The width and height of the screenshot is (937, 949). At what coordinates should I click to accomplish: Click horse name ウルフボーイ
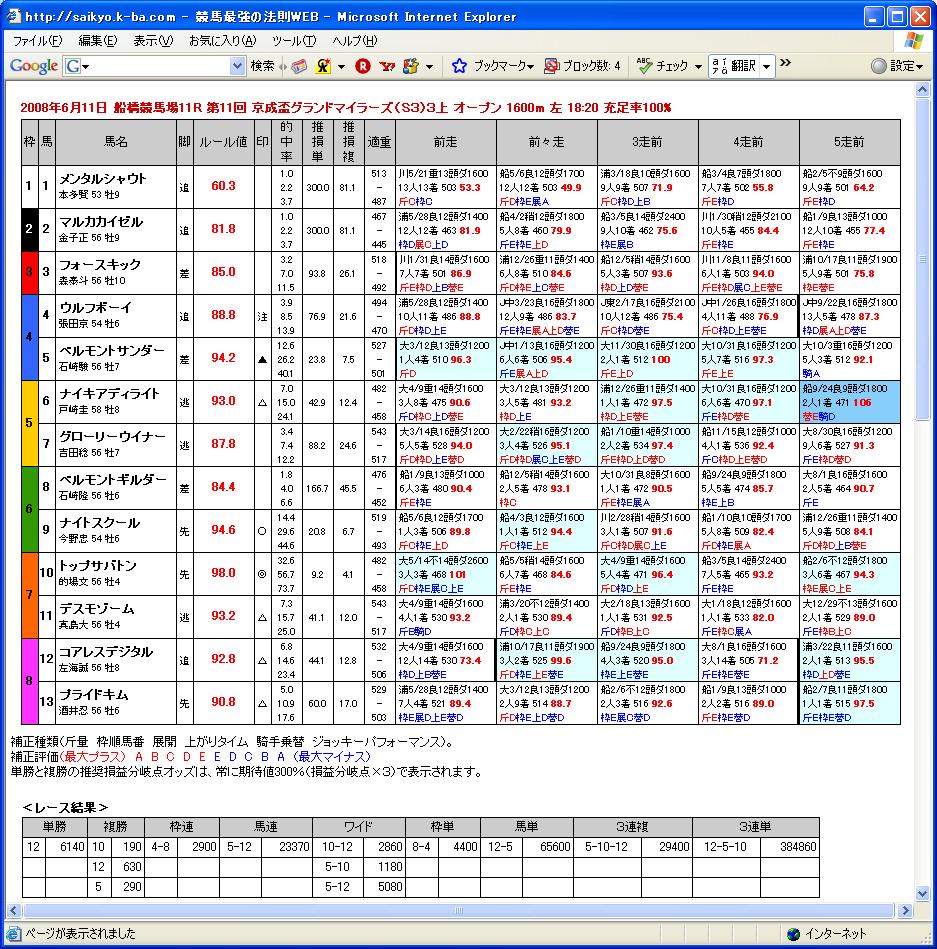(96, 307)
